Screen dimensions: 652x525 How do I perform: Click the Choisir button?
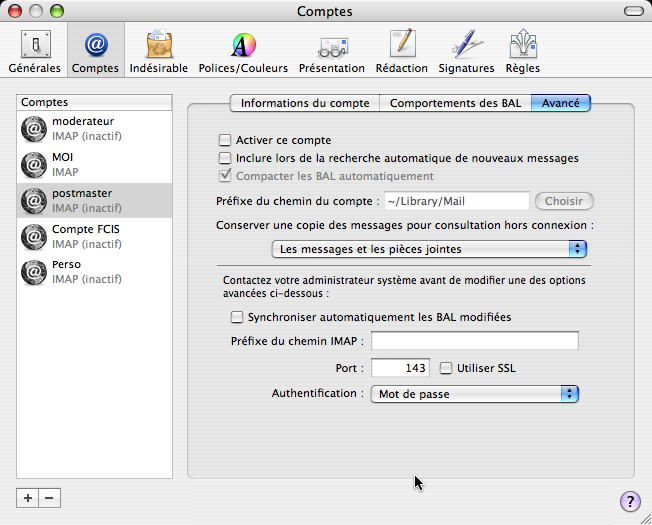564,201
